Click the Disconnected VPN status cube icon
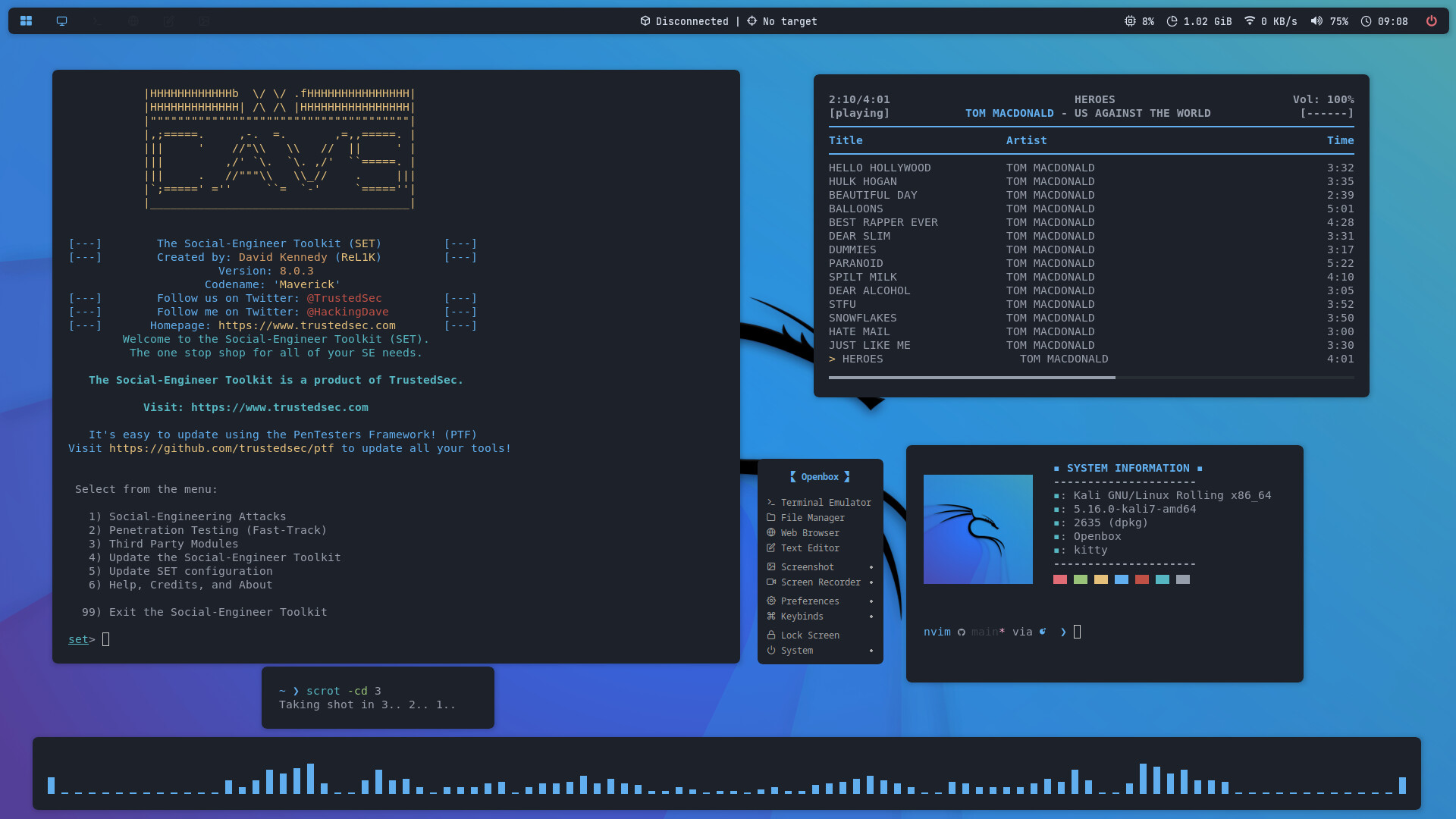Image resolution: width=1456 pixels, height=819 pixels. pos(645,21)
